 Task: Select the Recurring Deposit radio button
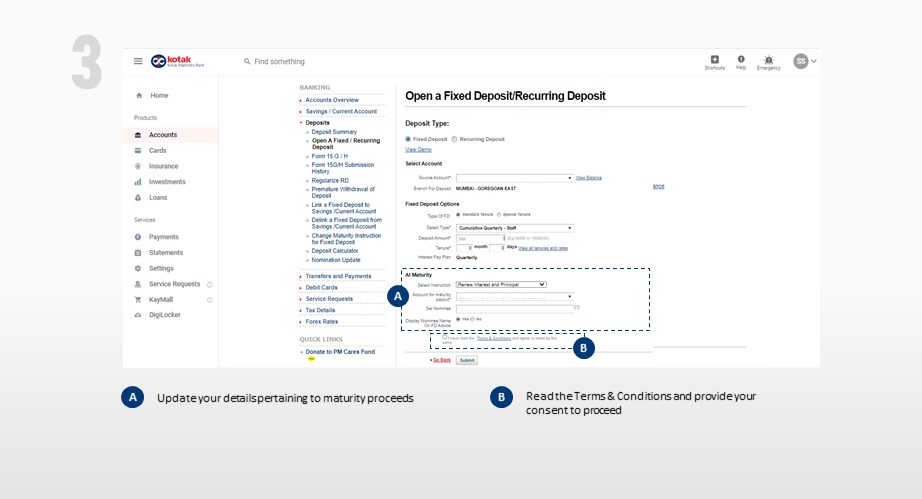(x=455, y=139)
